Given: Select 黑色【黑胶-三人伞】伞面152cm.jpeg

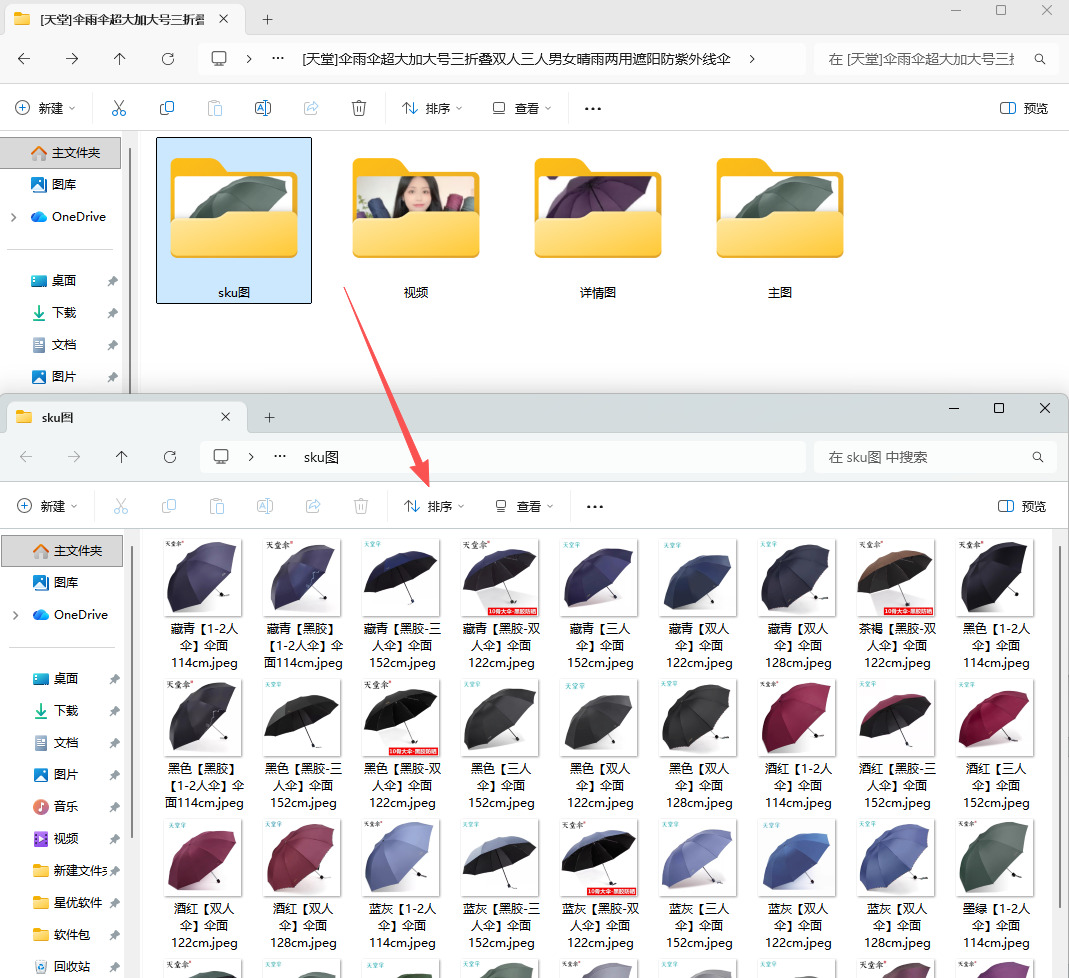Looking at the screenshot, I should 303,744.
